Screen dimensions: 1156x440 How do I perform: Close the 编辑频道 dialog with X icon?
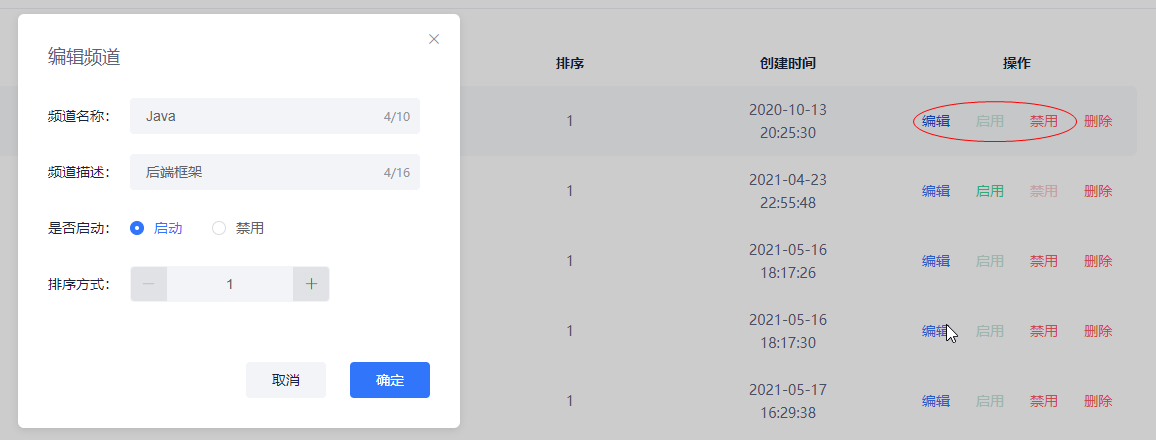[x=434, y=39]
